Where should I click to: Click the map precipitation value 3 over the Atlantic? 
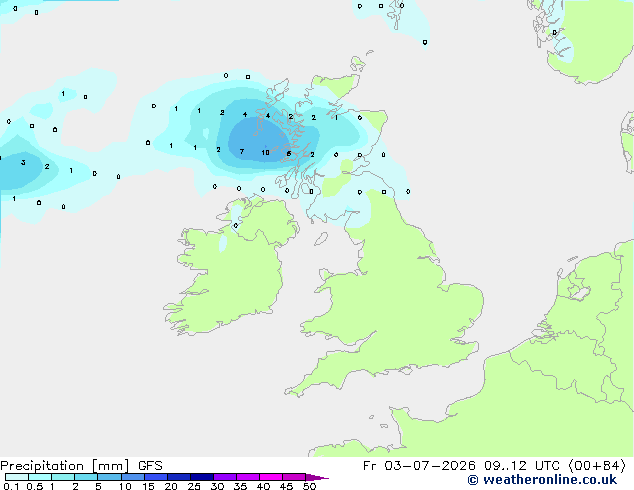(x=23, y=163)
